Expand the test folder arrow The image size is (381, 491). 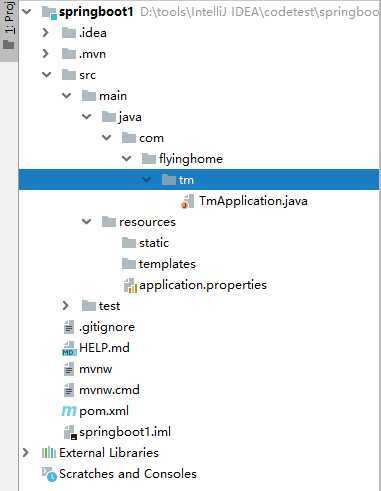coord(65,305)
